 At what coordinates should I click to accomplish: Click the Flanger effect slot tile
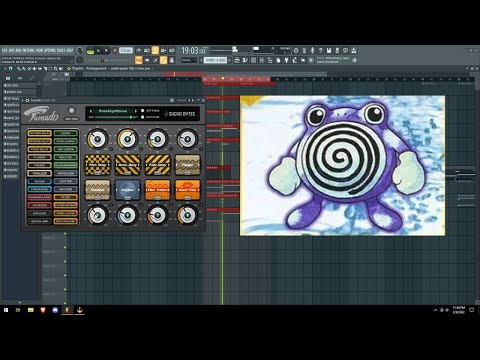188,165
